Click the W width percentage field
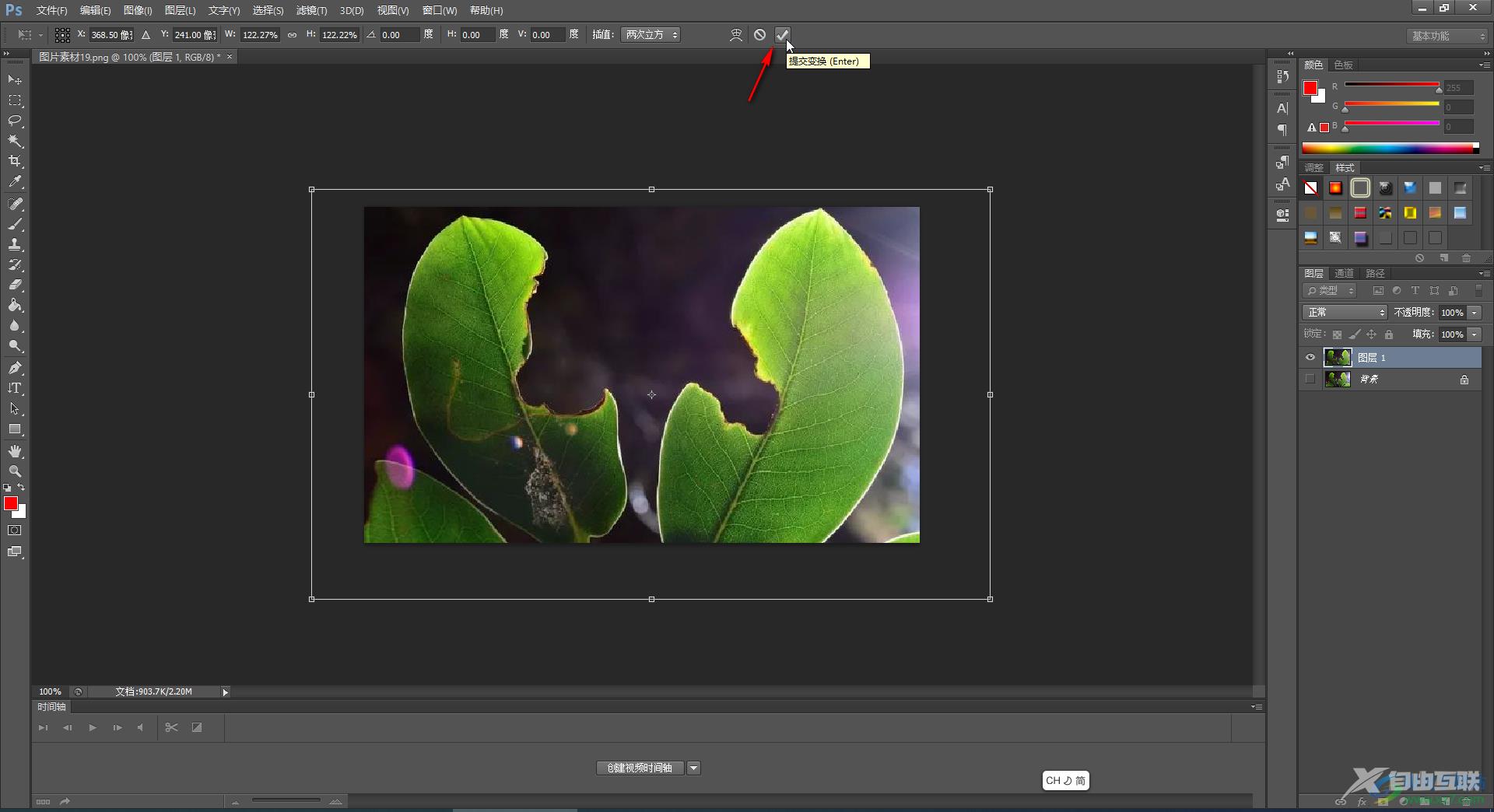 coord(260,35)
